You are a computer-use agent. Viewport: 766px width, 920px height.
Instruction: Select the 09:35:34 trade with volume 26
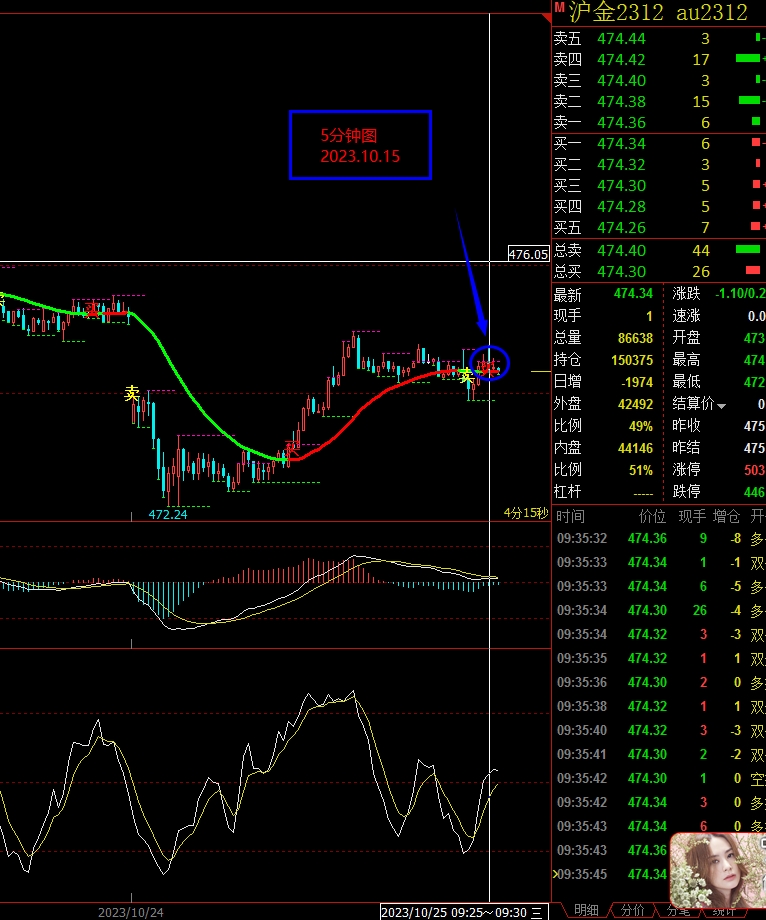(659, 611)
